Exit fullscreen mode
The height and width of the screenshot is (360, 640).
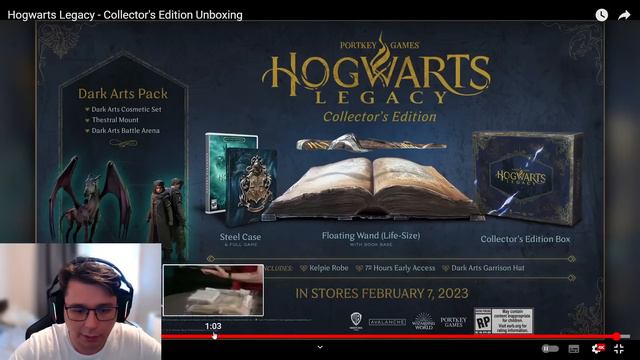pyautogui.click(x=619, y=349)
